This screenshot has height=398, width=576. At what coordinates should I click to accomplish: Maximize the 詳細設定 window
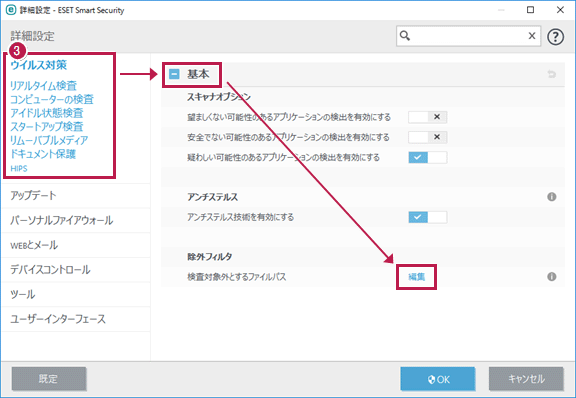(x=530, y=10)
